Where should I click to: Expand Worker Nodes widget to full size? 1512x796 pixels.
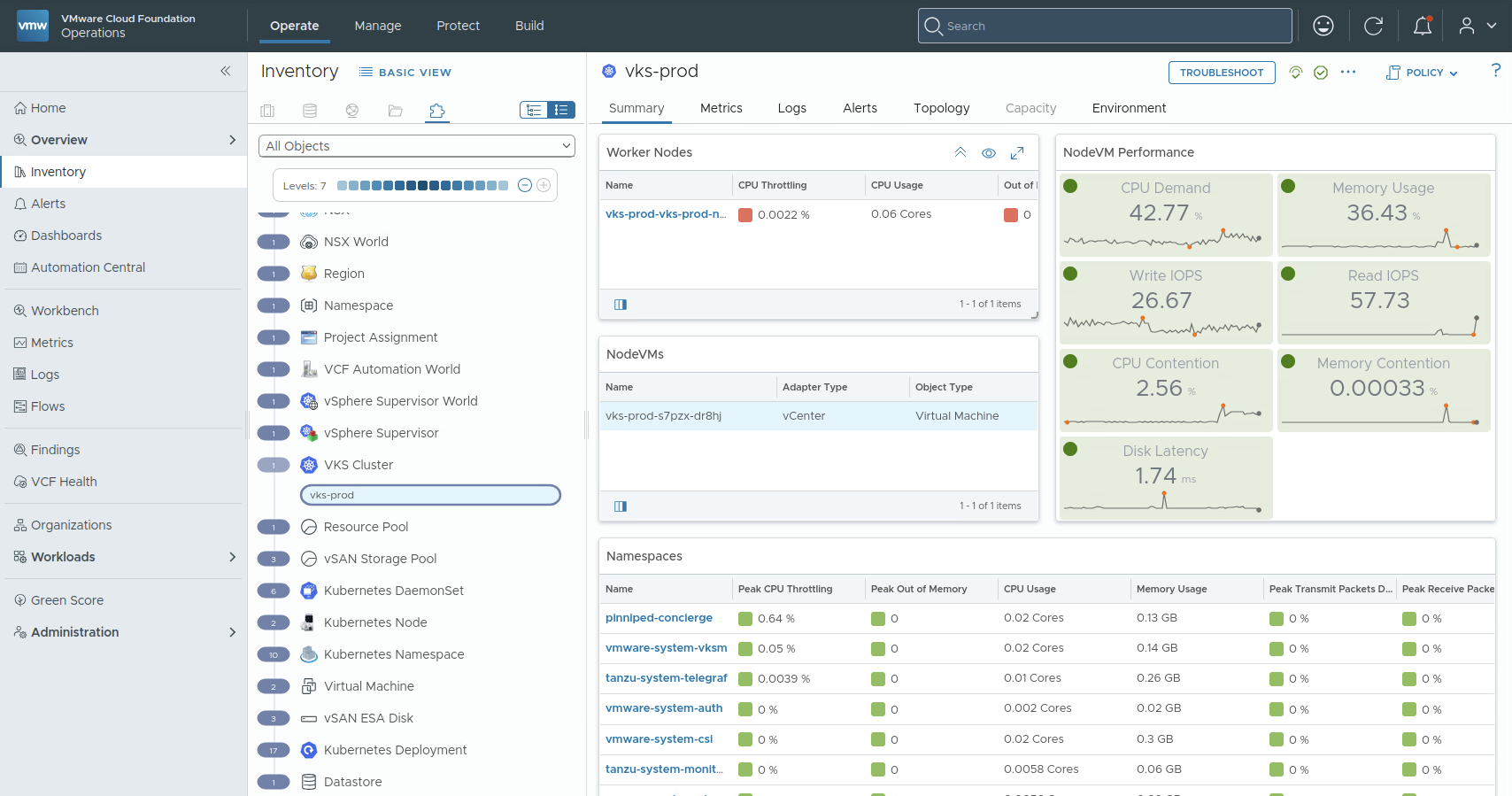[x=1017, y=153]
